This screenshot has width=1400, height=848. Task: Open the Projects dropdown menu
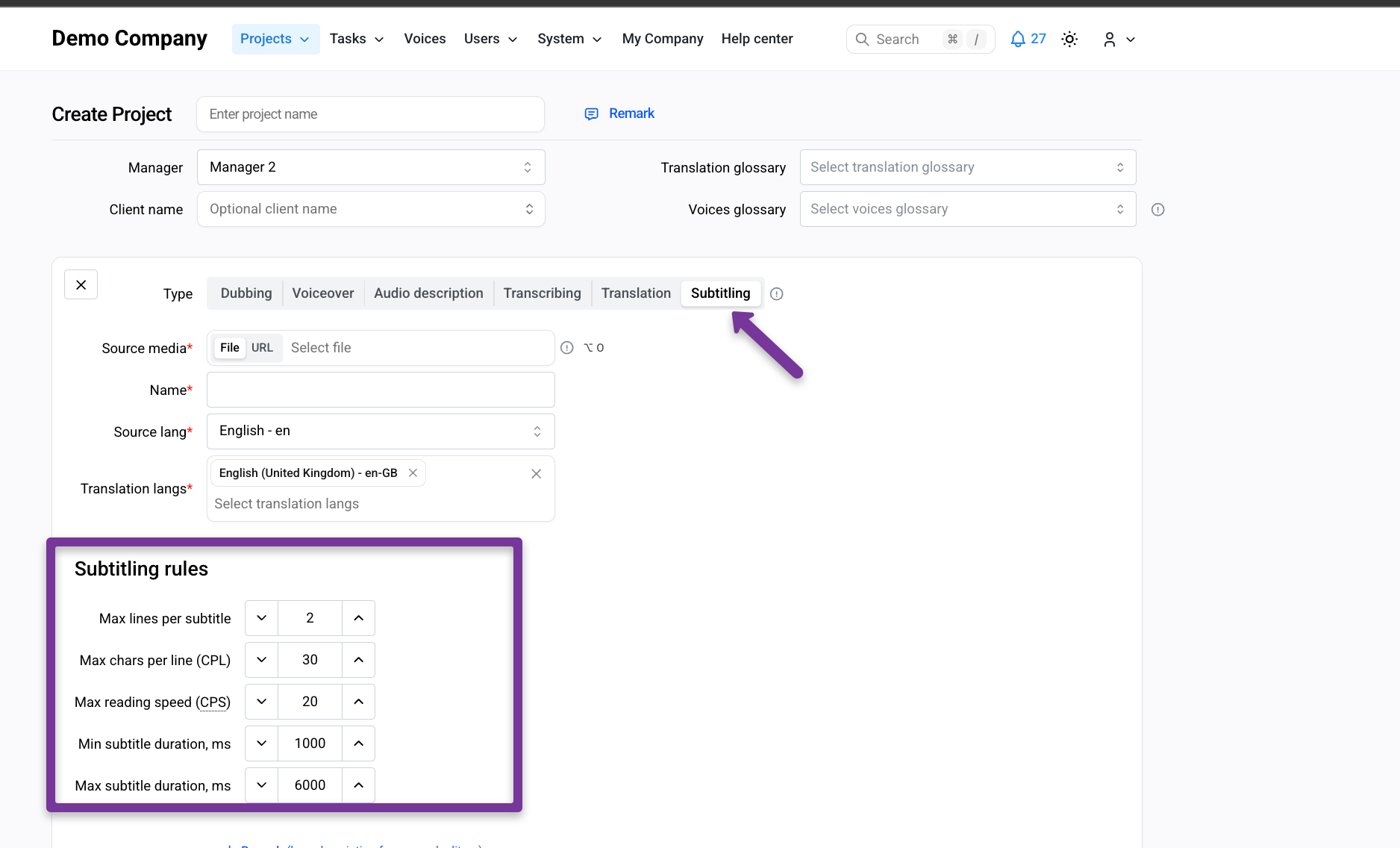pos(275,39)
